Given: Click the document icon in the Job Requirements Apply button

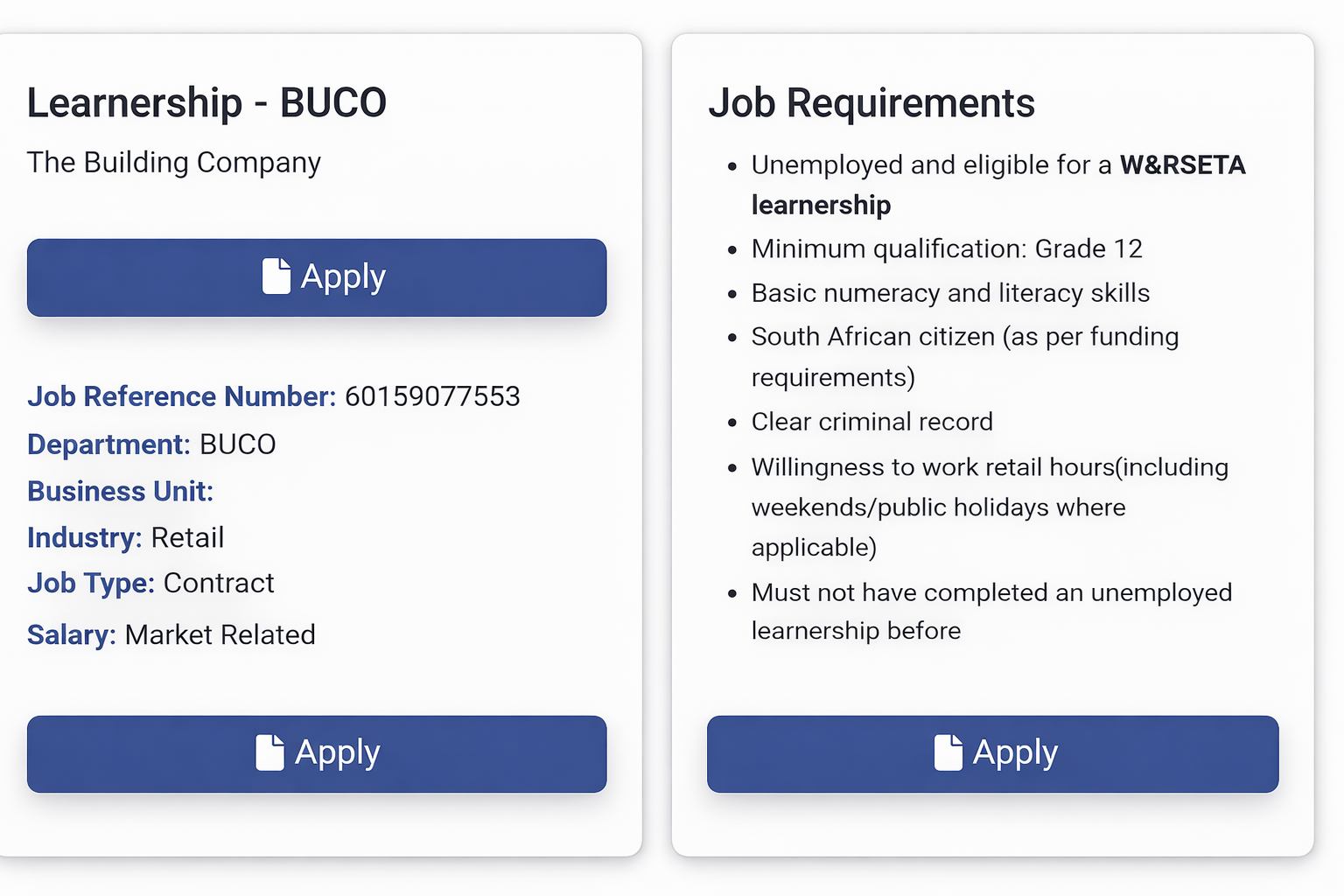Looking at the screenshot, I should (x=948, y=752).
